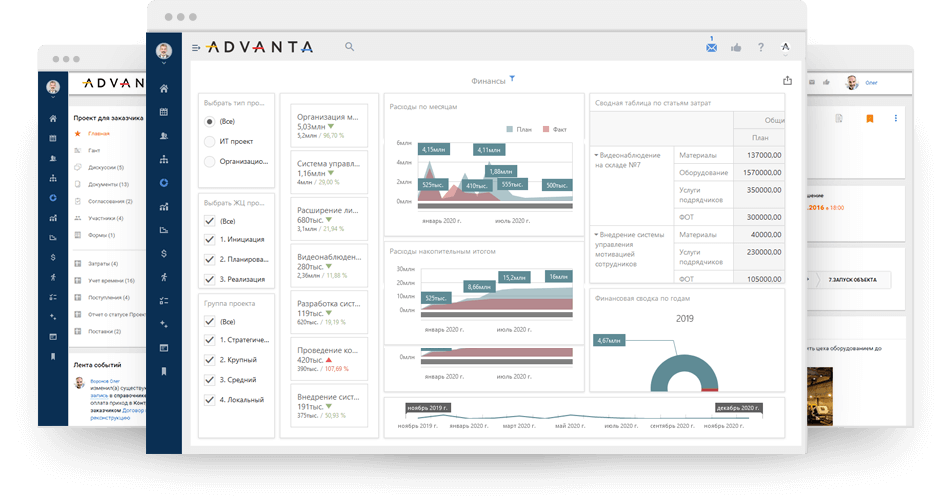This screenshot has height=499, width=949.
Task: Open Дискуссии (5) in the left window
Action: coord(106,167)
